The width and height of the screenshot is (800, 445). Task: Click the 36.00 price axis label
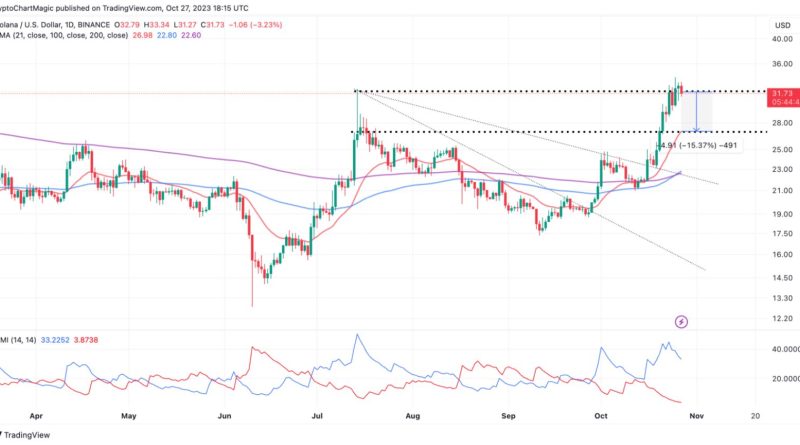click(782, 64)
